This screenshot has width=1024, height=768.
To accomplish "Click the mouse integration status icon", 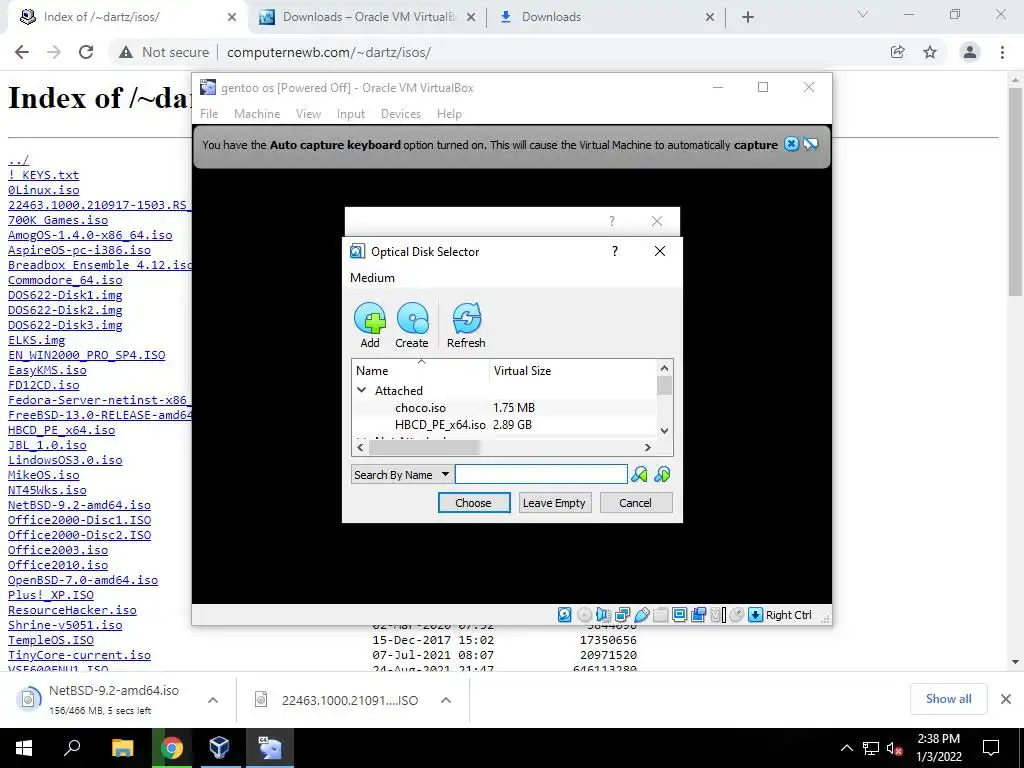I will [x=737, y=615].
